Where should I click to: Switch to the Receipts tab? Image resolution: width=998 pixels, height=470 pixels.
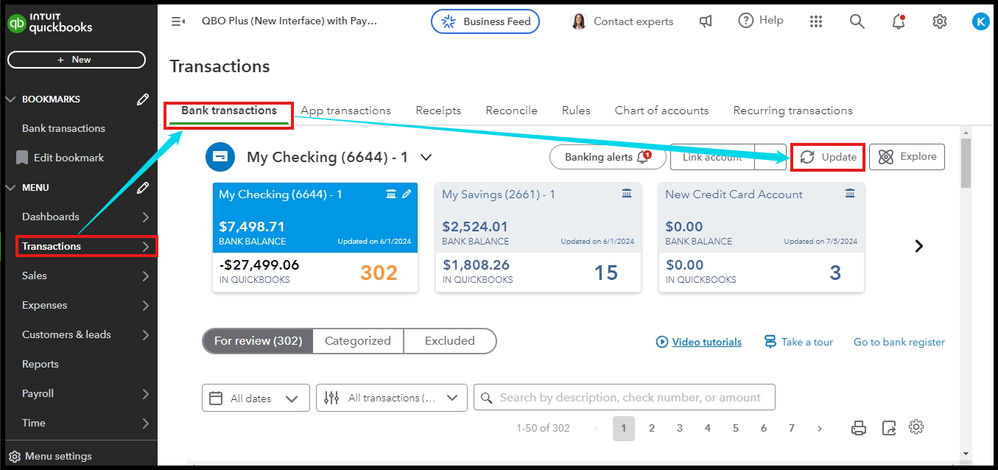tap(439, 110)
